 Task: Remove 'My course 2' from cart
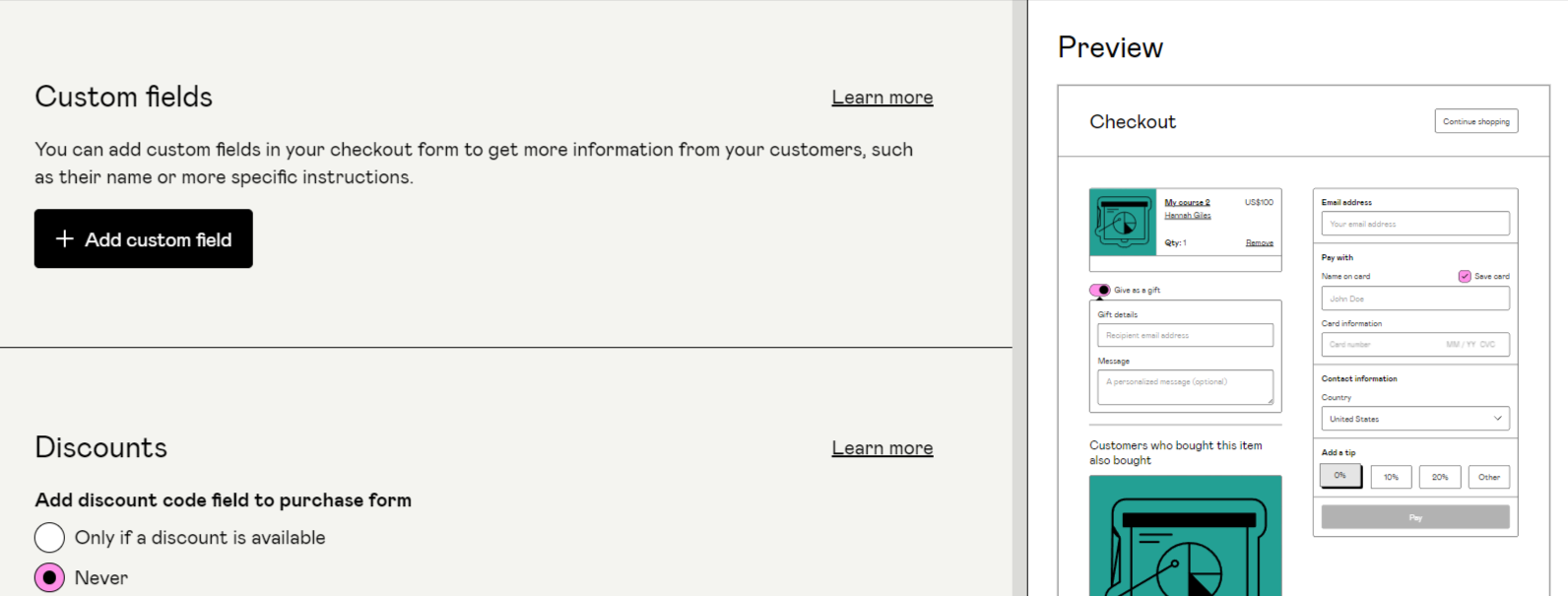click(x=1260, y=241)
